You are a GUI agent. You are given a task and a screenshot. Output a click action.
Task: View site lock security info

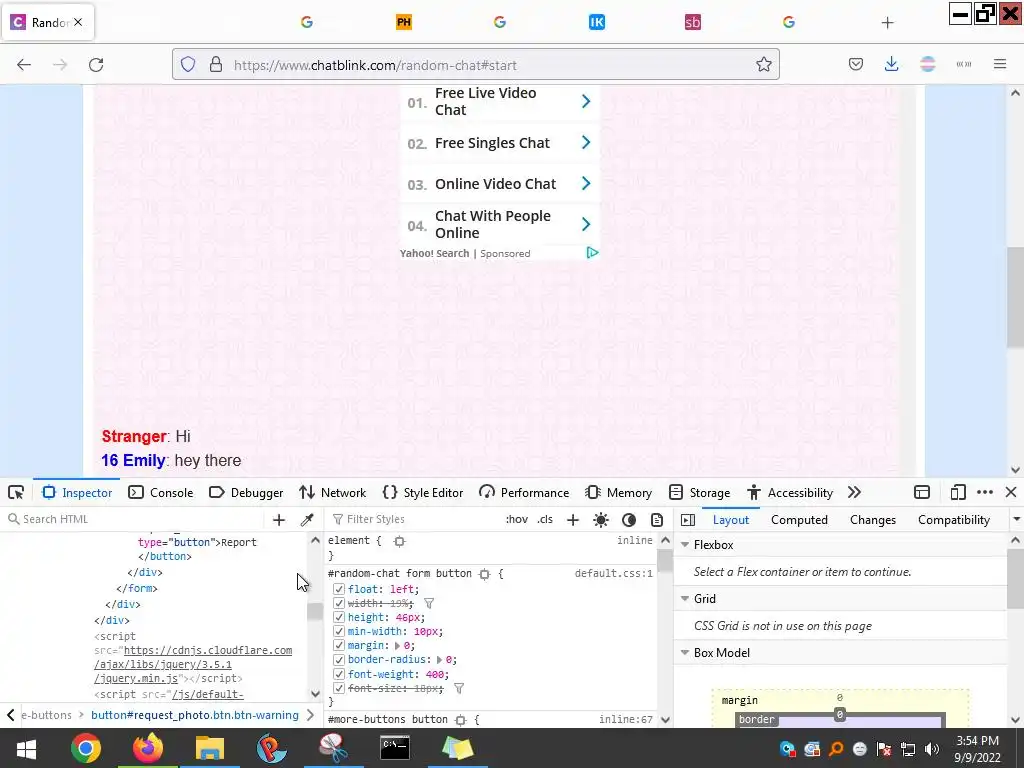216,64
